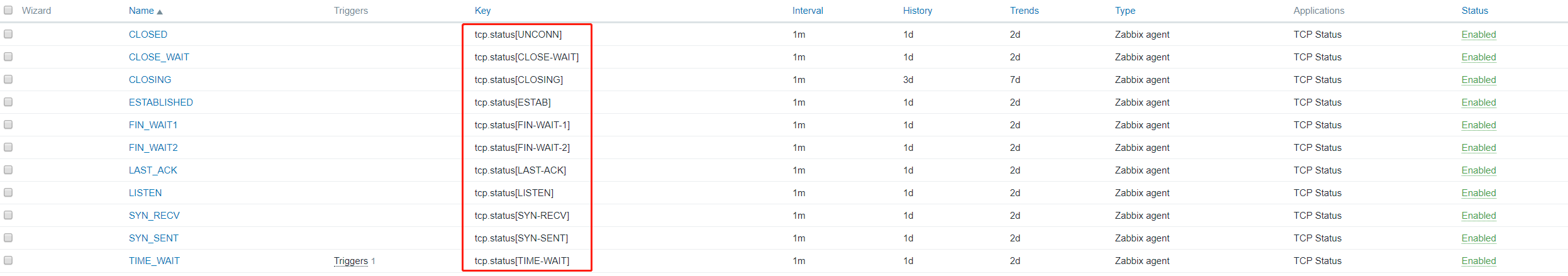Sort items by the Name column header
Viewport: 1568px width, 276px height.
[142, 11]
